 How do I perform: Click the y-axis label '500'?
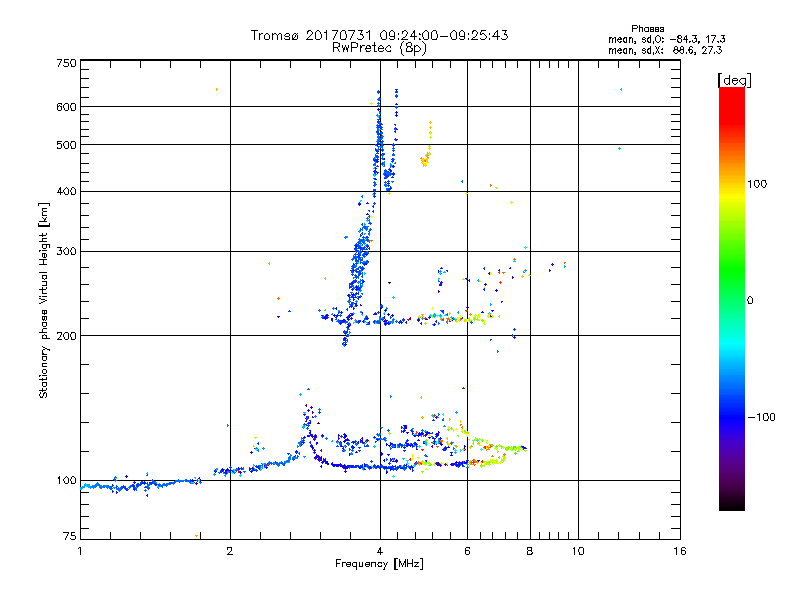pos(66,145)
